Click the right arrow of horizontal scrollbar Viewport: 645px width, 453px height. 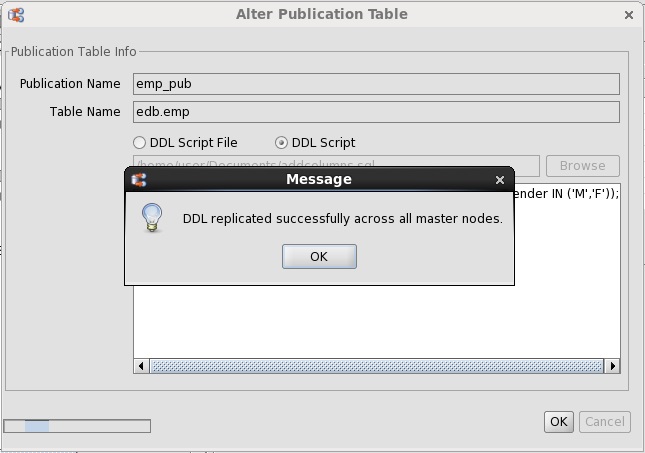coord(613,366)
